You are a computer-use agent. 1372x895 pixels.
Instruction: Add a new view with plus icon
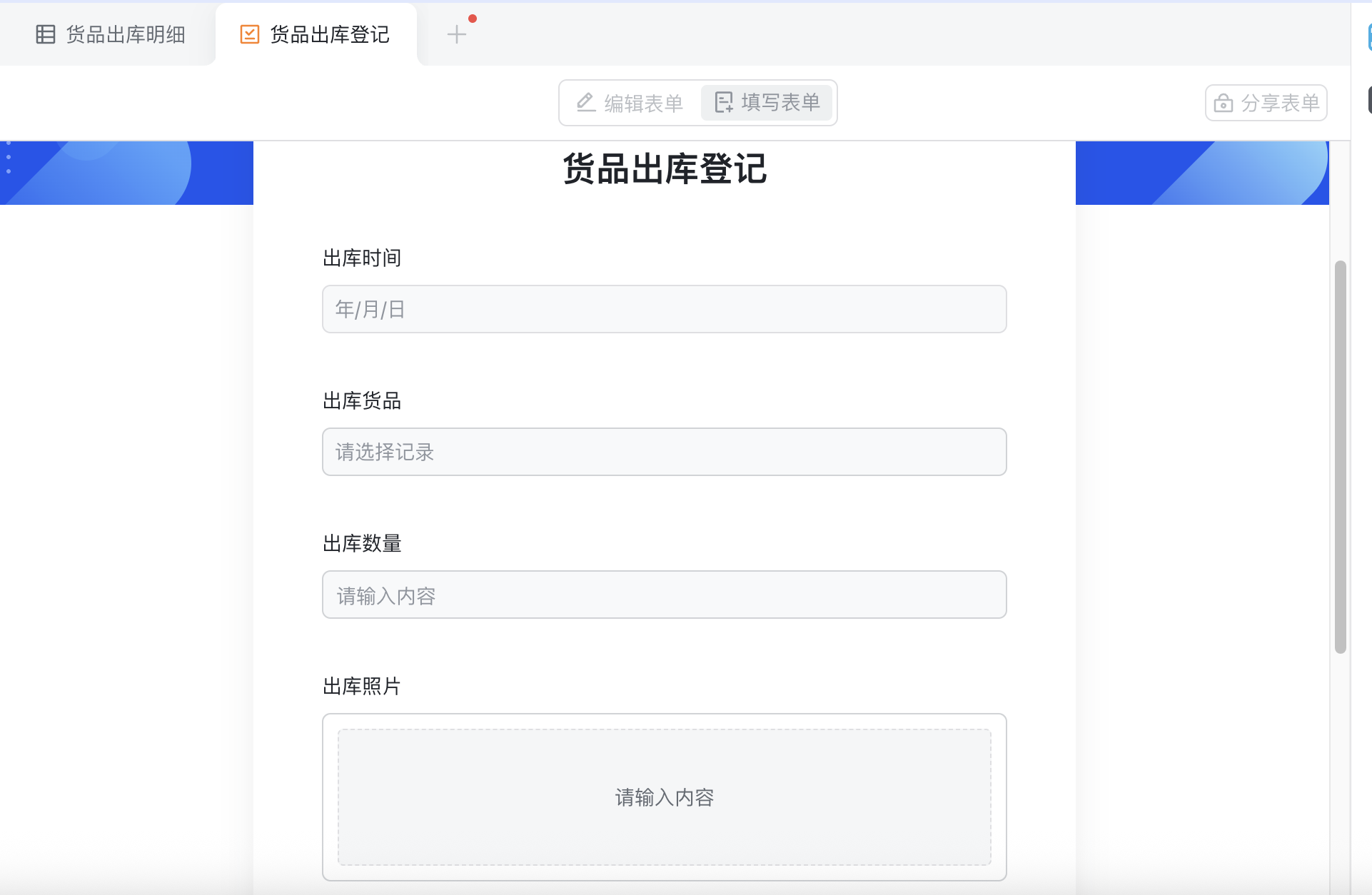pos(457,34)
